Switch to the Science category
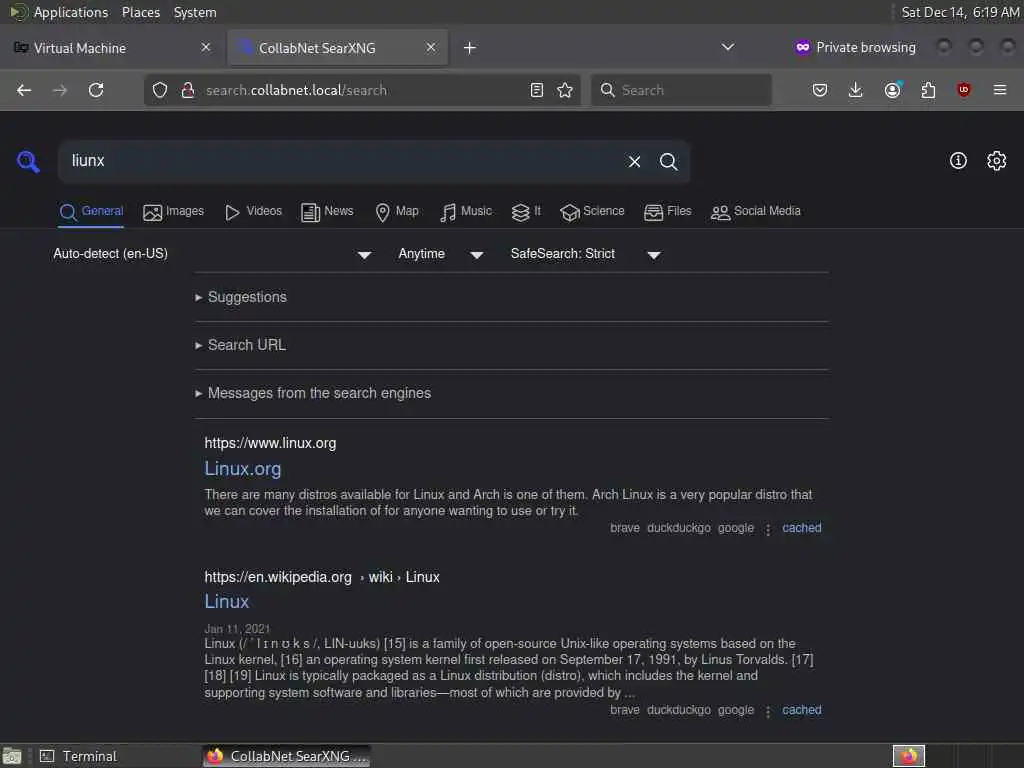Screen dimensions: 1024x768 point(592,212)
